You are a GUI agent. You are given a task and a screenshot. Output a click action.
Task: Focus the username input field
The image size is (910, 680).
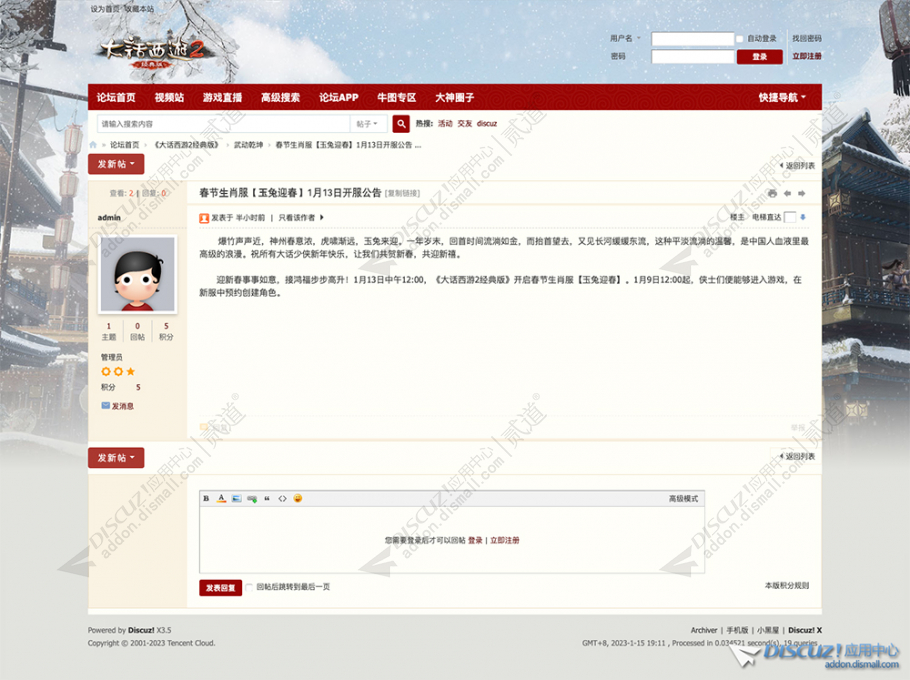pyautogui.click(x=692, y=39)
